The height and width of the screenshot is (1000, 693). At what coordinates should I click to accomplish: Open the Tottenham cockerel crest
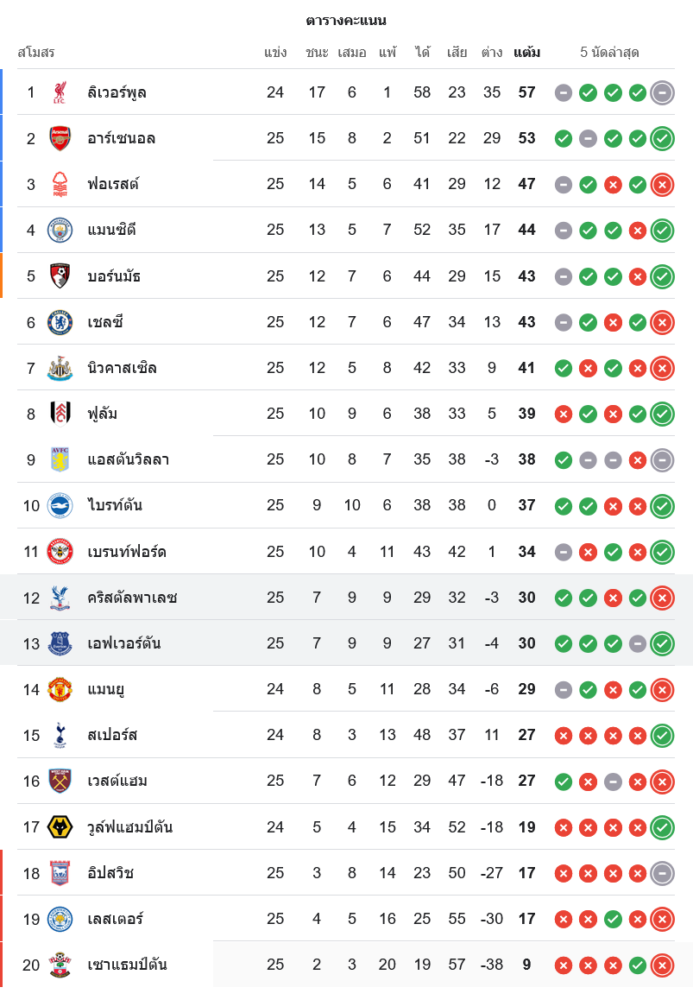click(60, 735)
